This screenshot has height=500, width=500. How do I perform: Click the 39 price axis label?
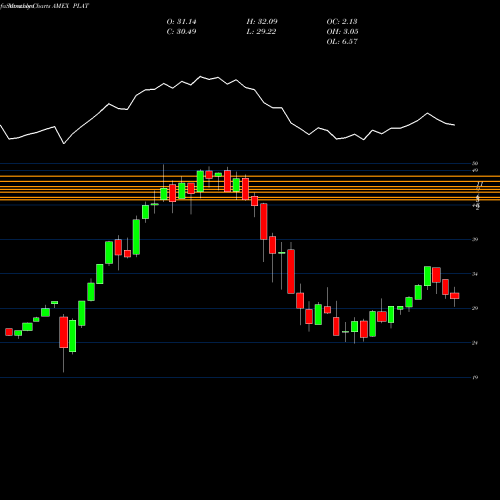point(475,239)
